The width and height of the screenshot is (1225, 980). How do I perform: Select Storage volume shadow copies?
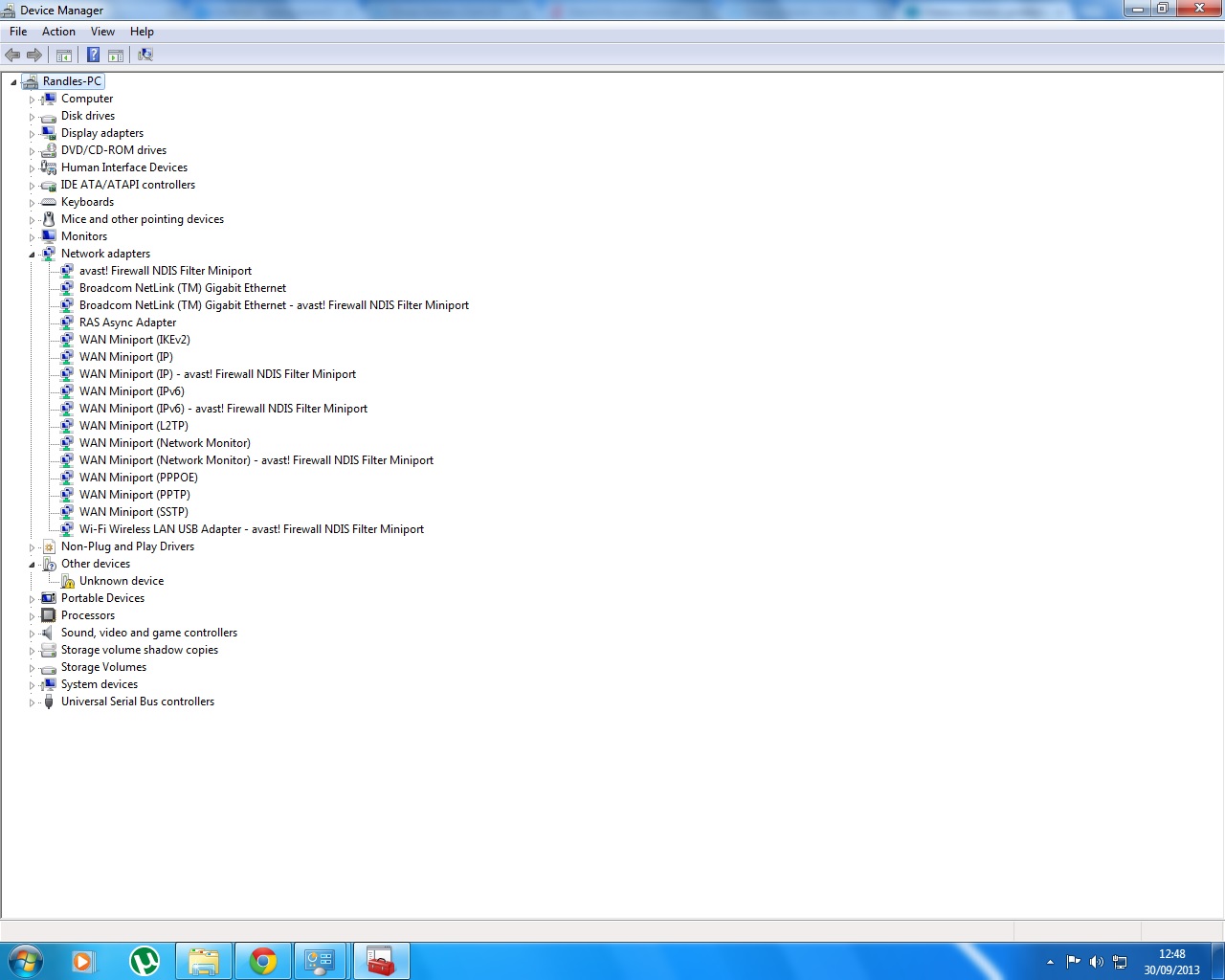[140, 650]
